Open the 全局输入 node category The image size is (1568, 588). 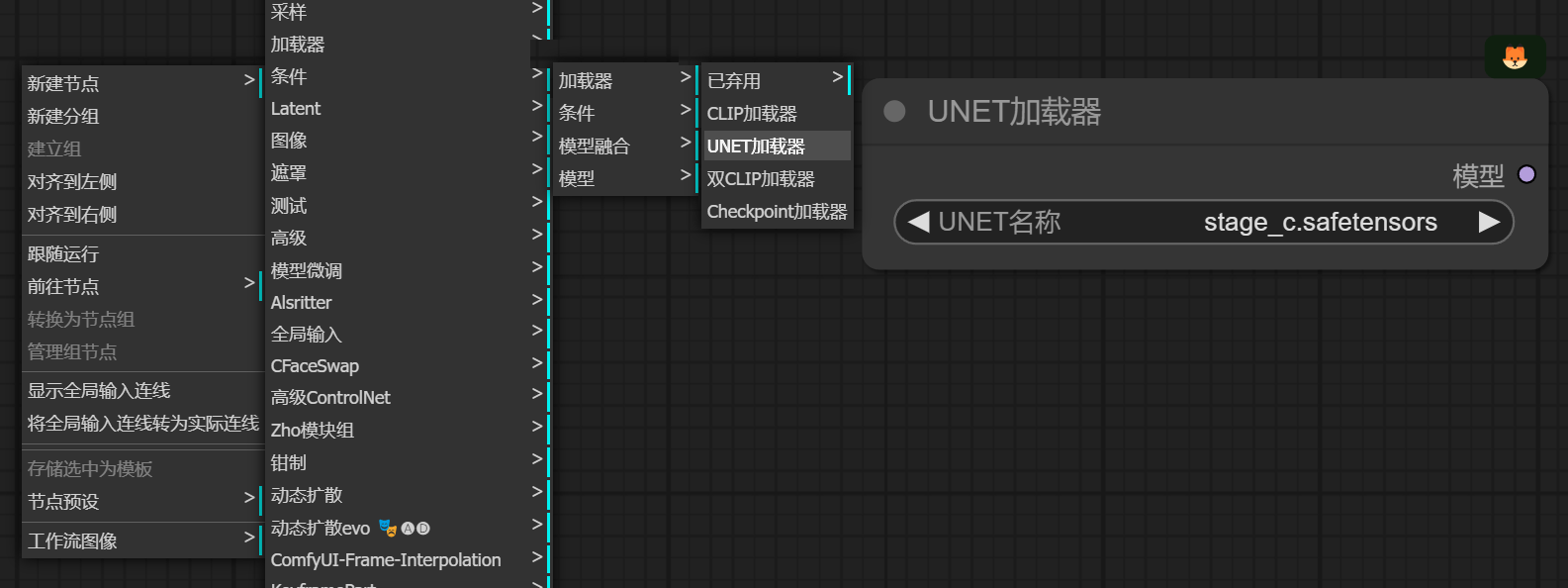[x=407, y=334]
